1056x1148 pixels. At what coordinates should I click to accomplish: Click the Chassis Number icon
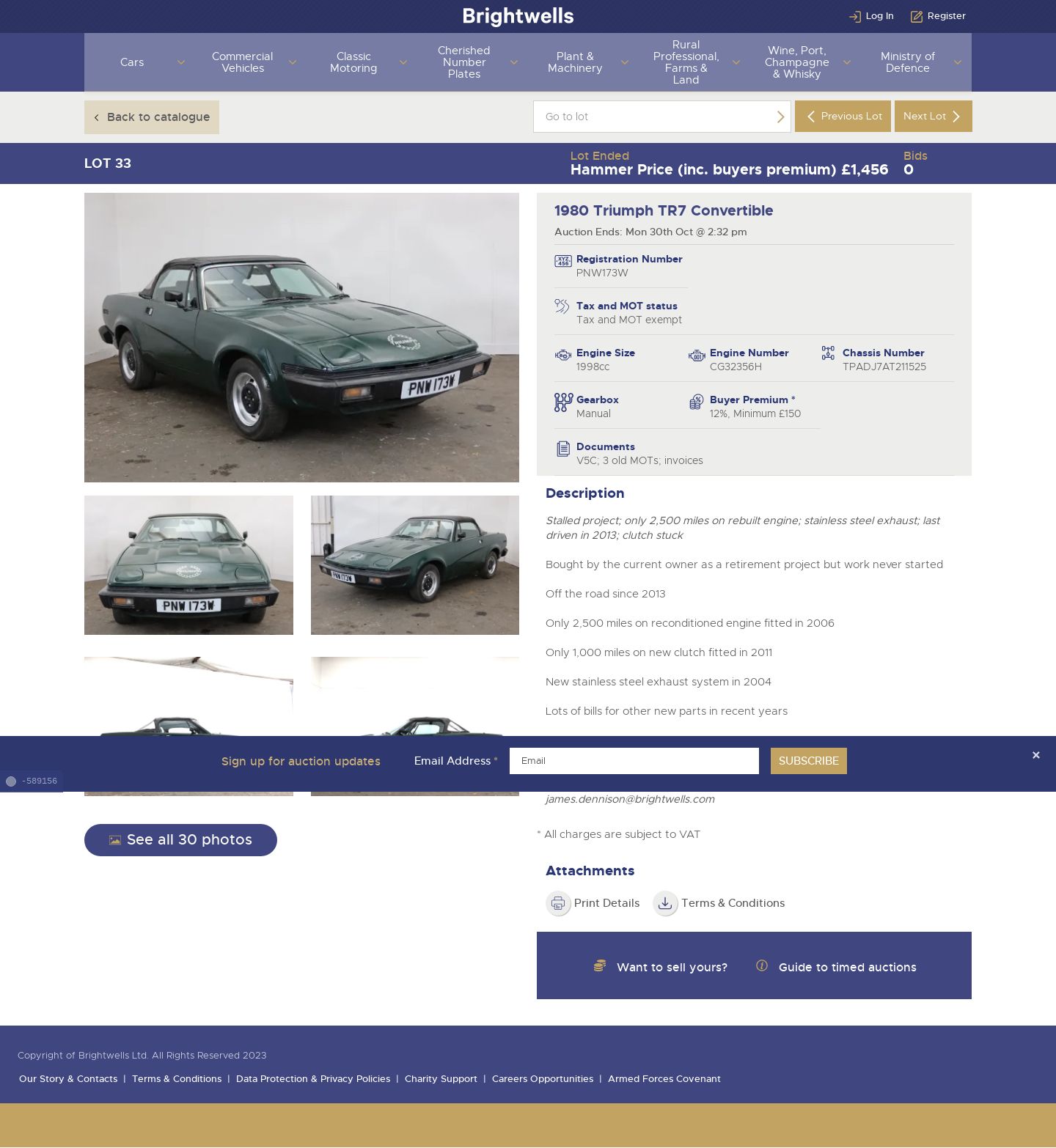[x=828, y=353]
